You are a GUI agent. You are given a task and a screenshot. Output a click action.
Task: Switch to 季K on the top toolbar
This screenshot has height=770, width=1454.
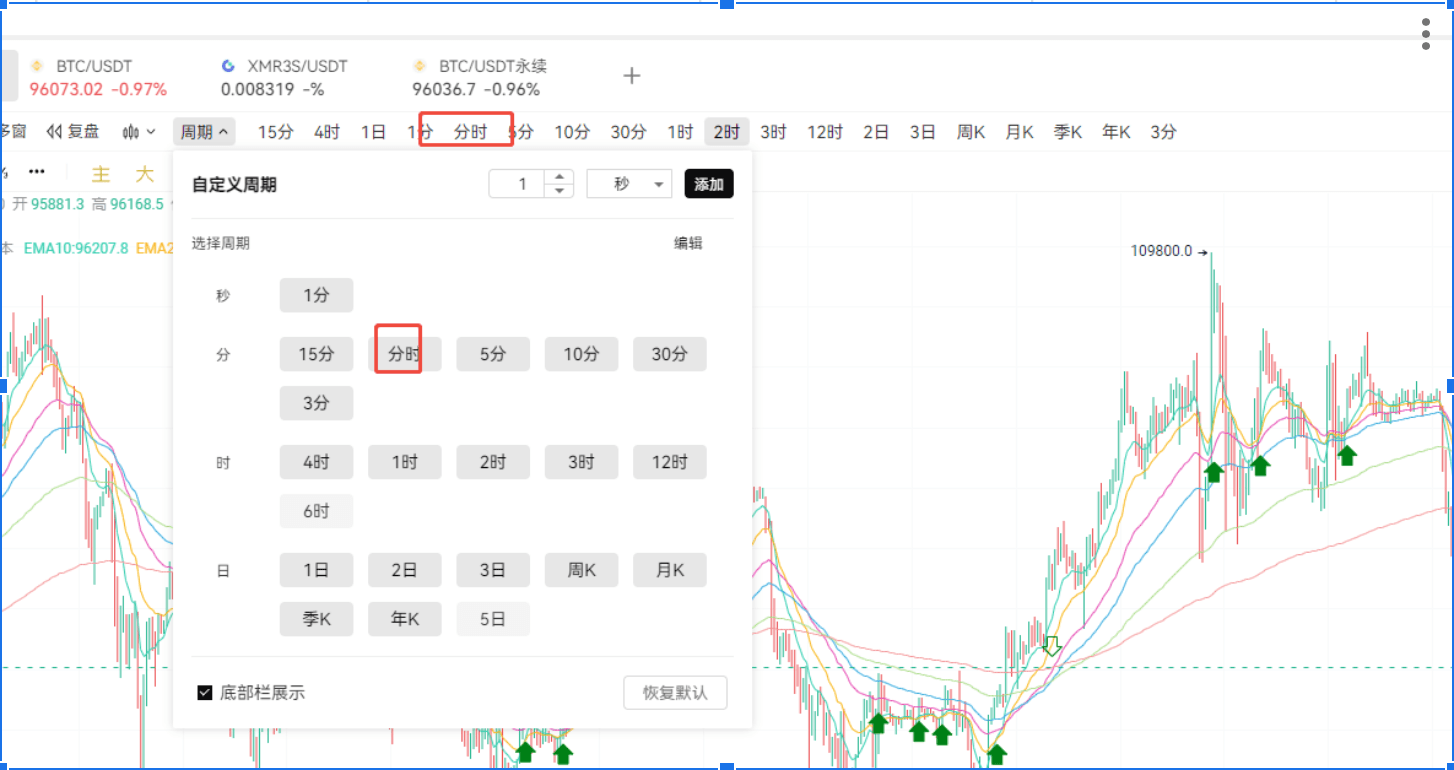(1067, 131)
